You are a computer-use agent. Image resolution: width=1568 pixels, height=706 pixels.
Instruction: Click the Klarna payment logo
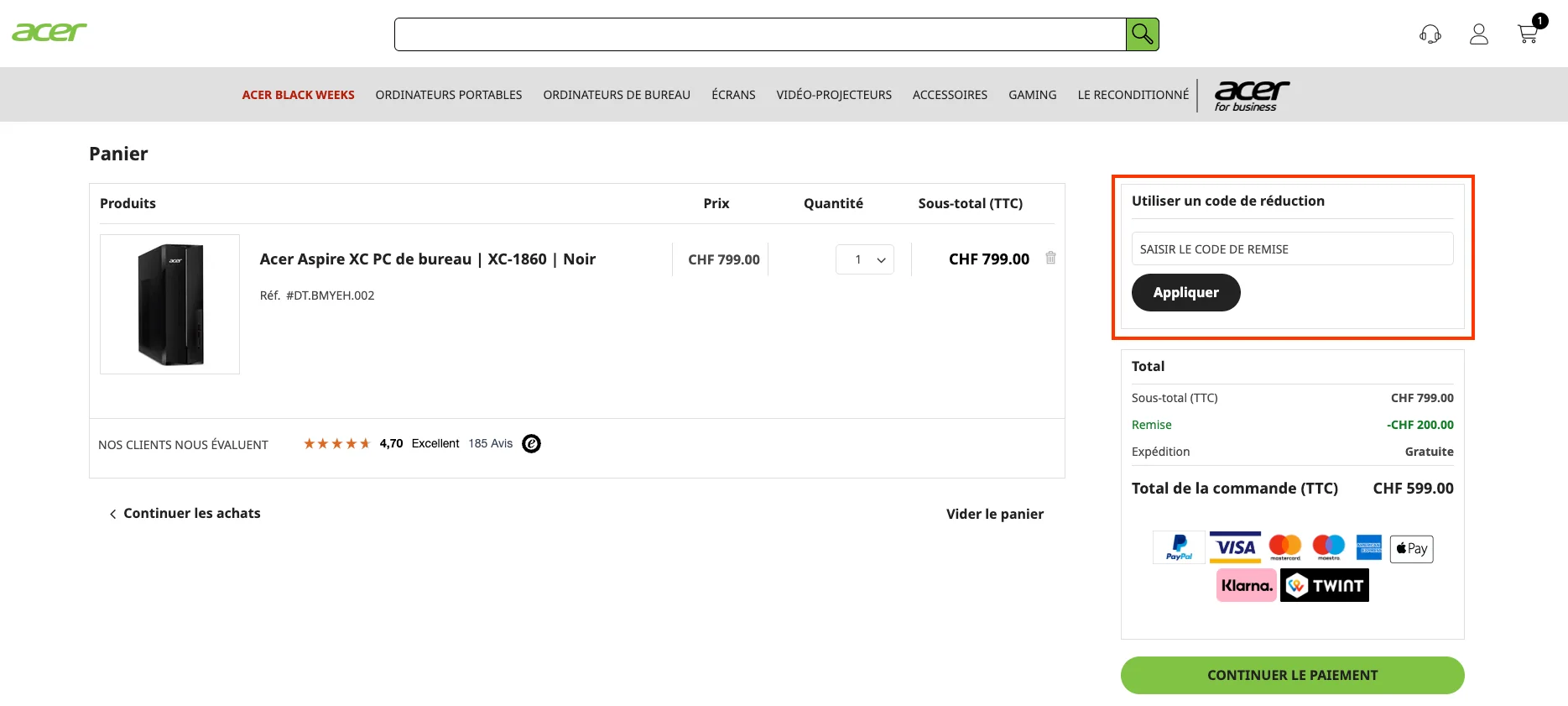[x=1247, y=585]
